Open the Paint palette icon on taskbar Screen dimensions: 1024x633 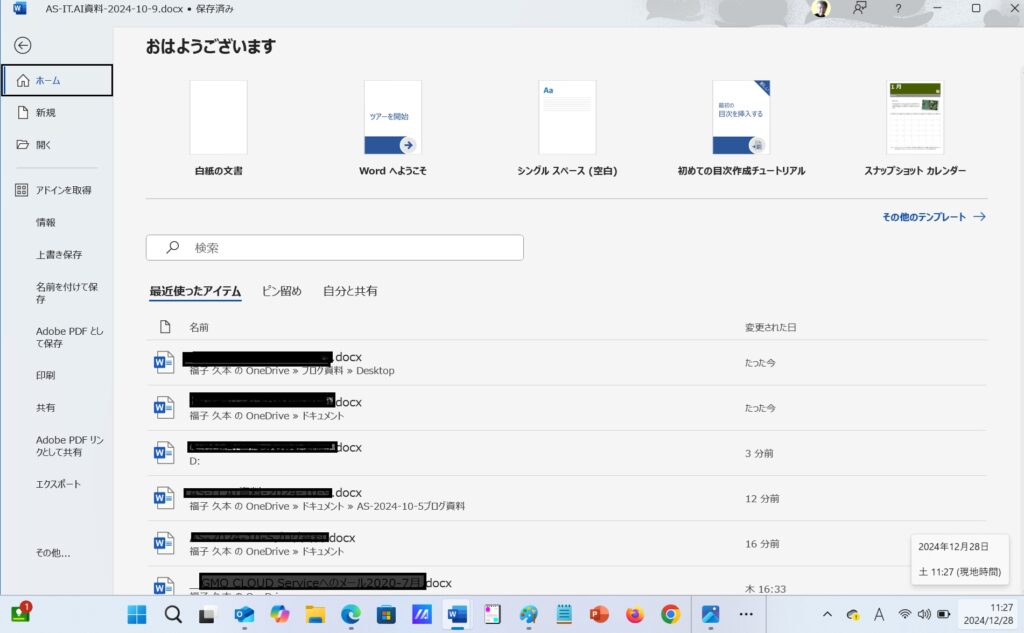point(528,615)
